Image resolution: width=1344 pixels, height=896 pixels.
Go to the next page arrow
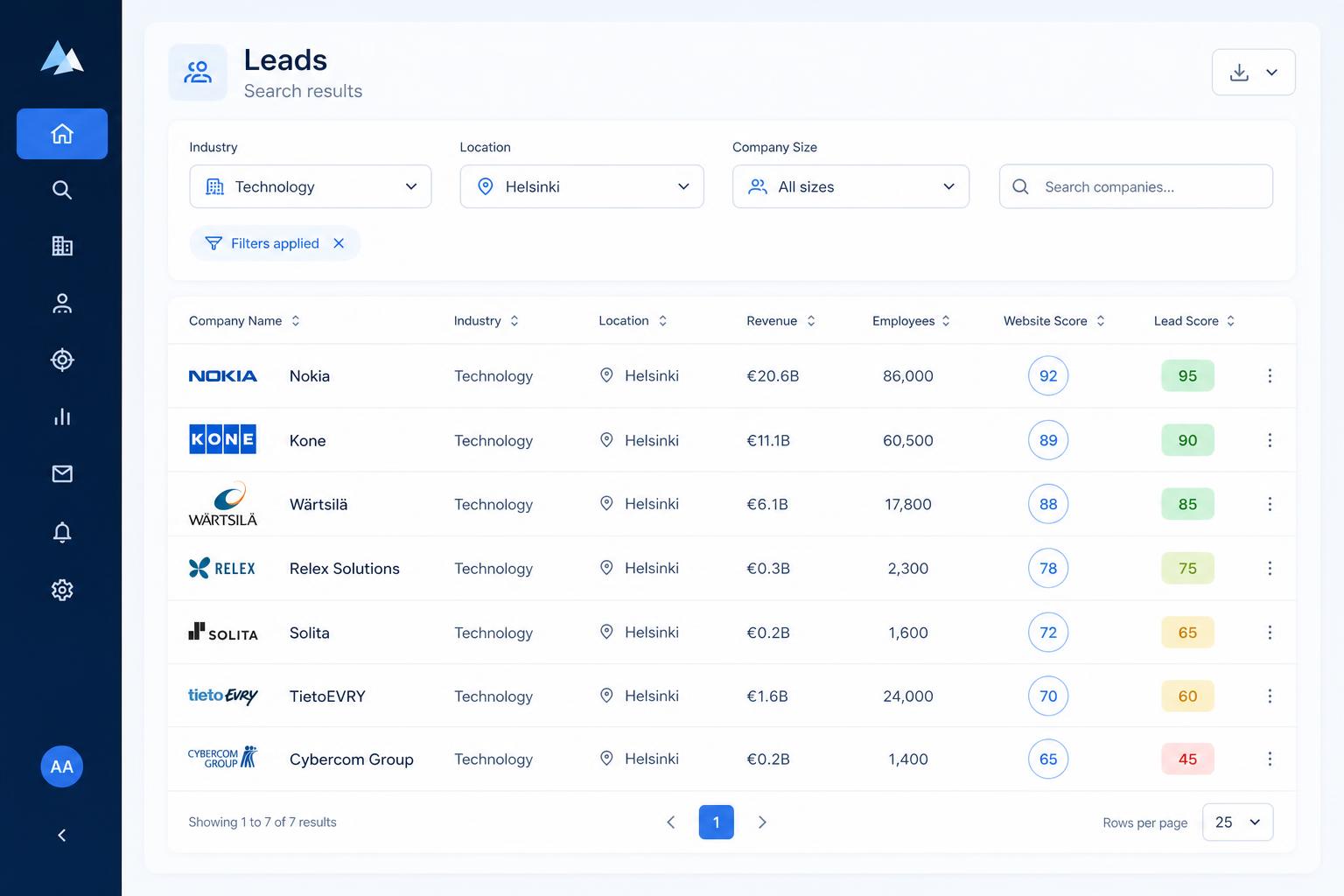pos(762,822)
